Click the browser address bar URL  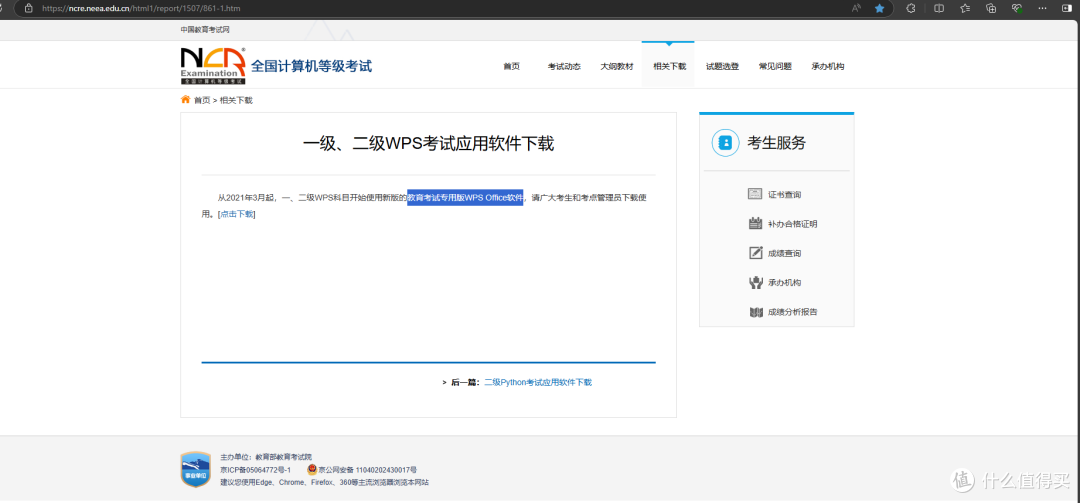141,9
